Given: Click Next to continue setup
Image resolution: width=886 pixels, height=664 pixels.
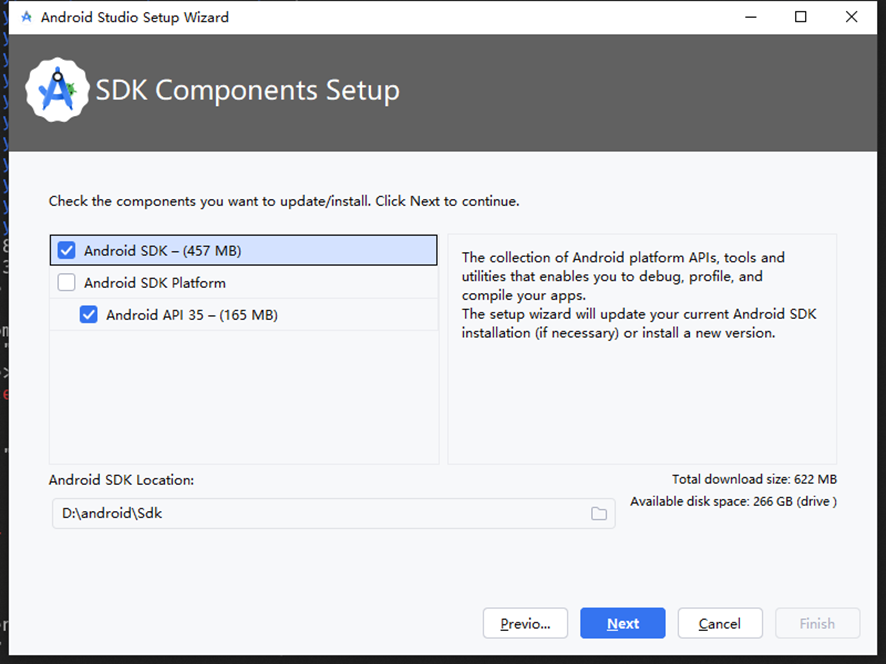Looking at the screenshot, I should pyautogui.click(x=623, y=623).
